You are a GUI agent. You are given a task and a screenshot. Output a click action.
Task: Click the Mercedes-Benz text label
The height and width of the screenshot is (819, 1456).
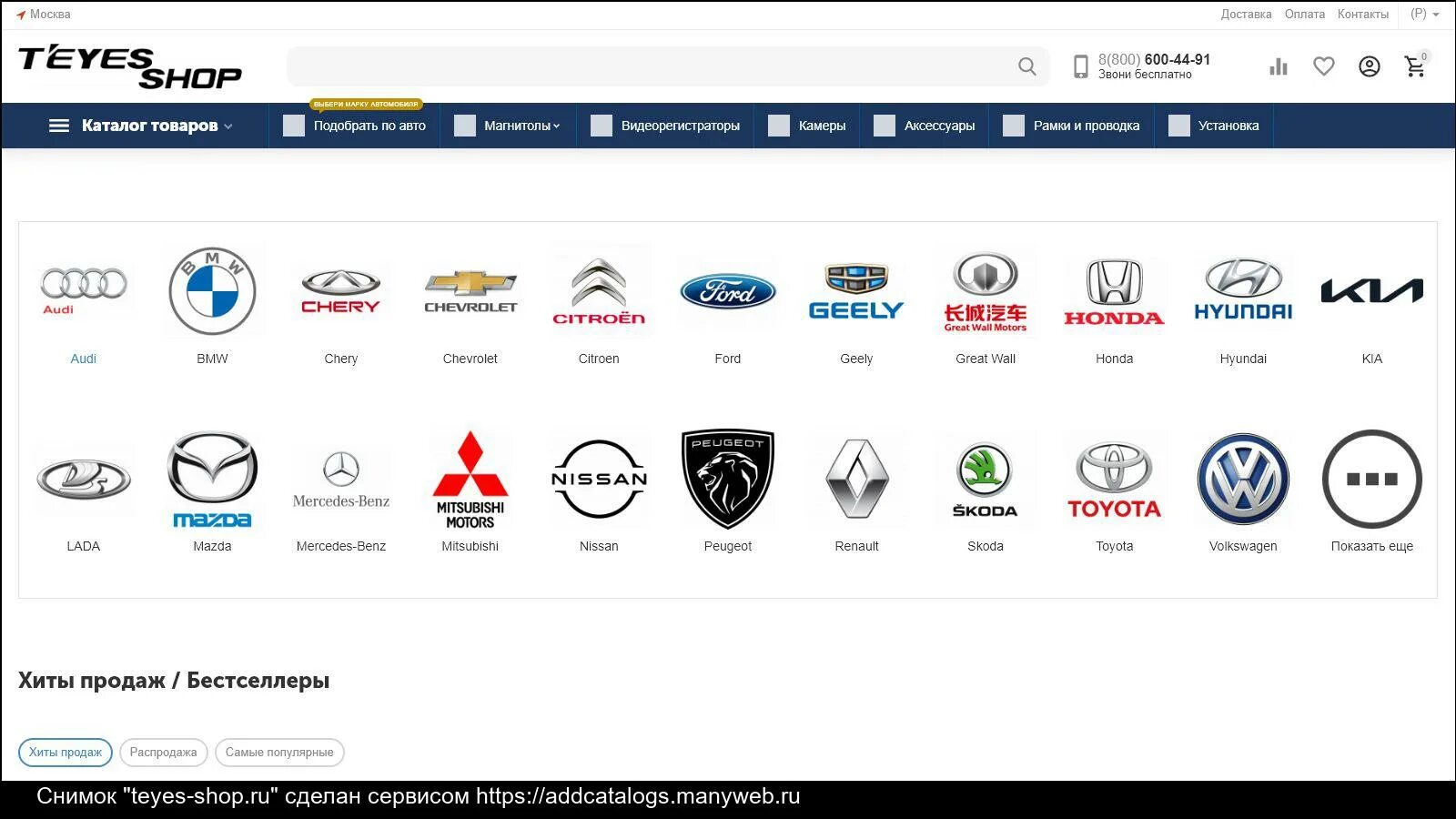click(x=341, y=546)
